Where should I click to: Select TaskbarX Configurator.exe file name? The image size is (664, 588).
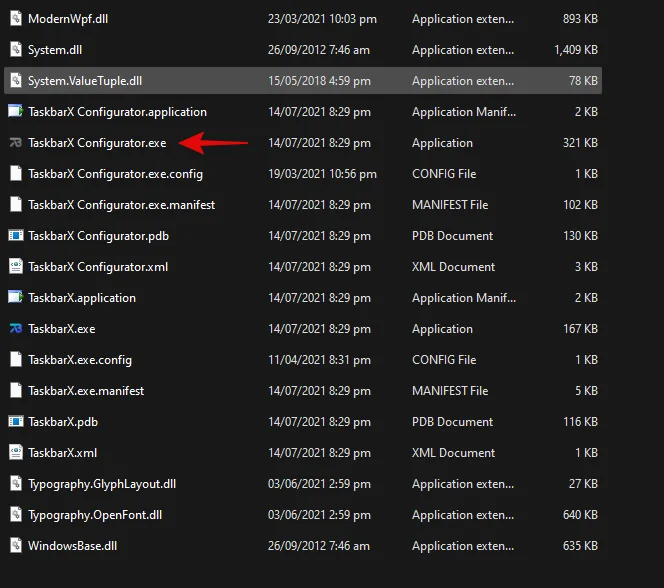(x=97, y=143)
